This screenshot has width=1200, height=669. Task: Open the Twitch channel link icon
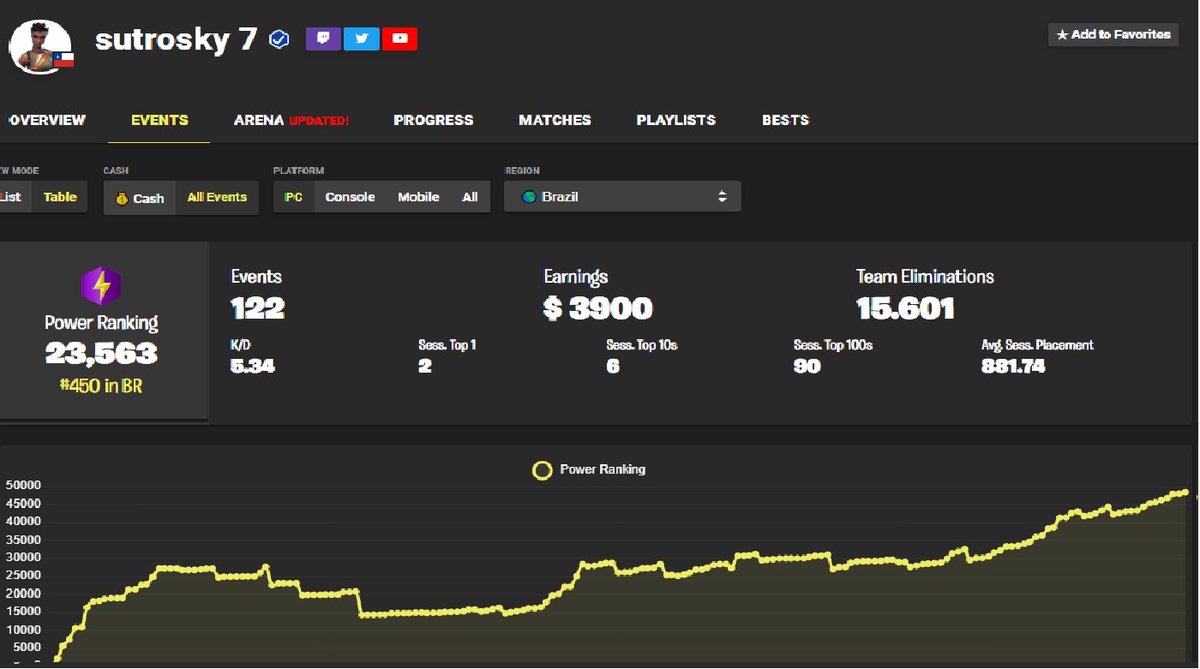pos(323,39)
